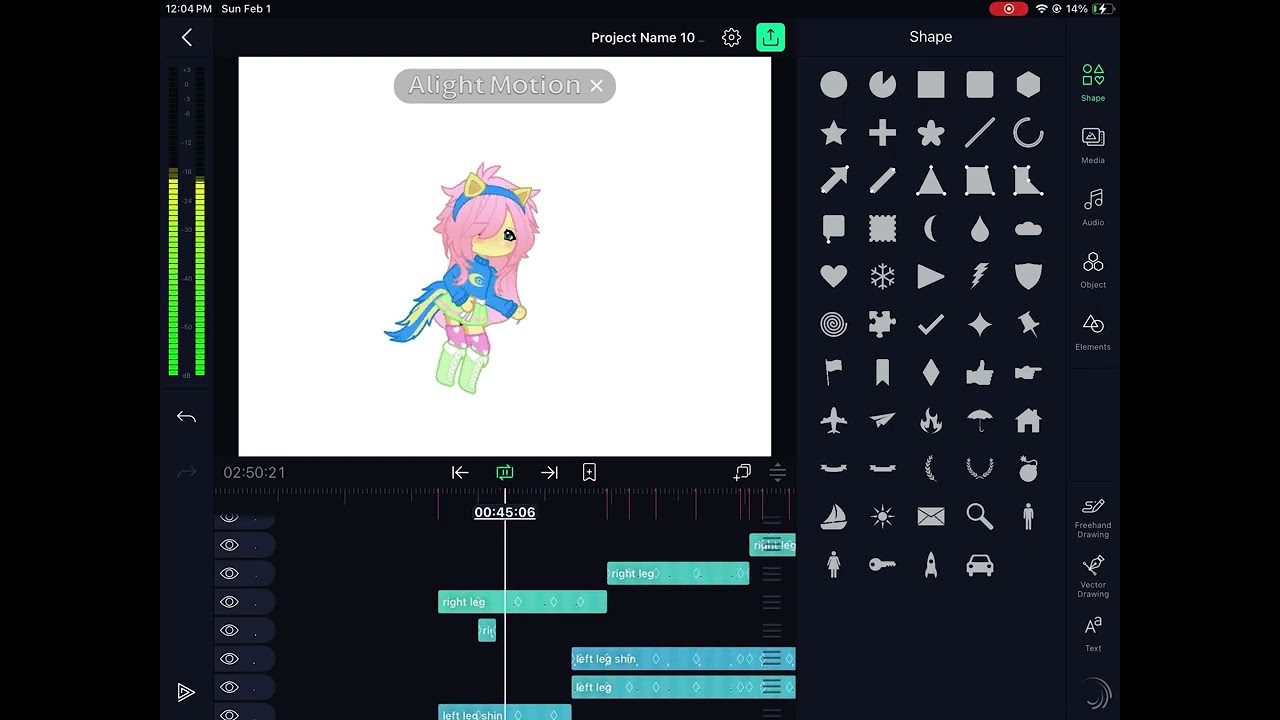Select the crescent moon shape
1280x720 pixels.
coord(931,229)
